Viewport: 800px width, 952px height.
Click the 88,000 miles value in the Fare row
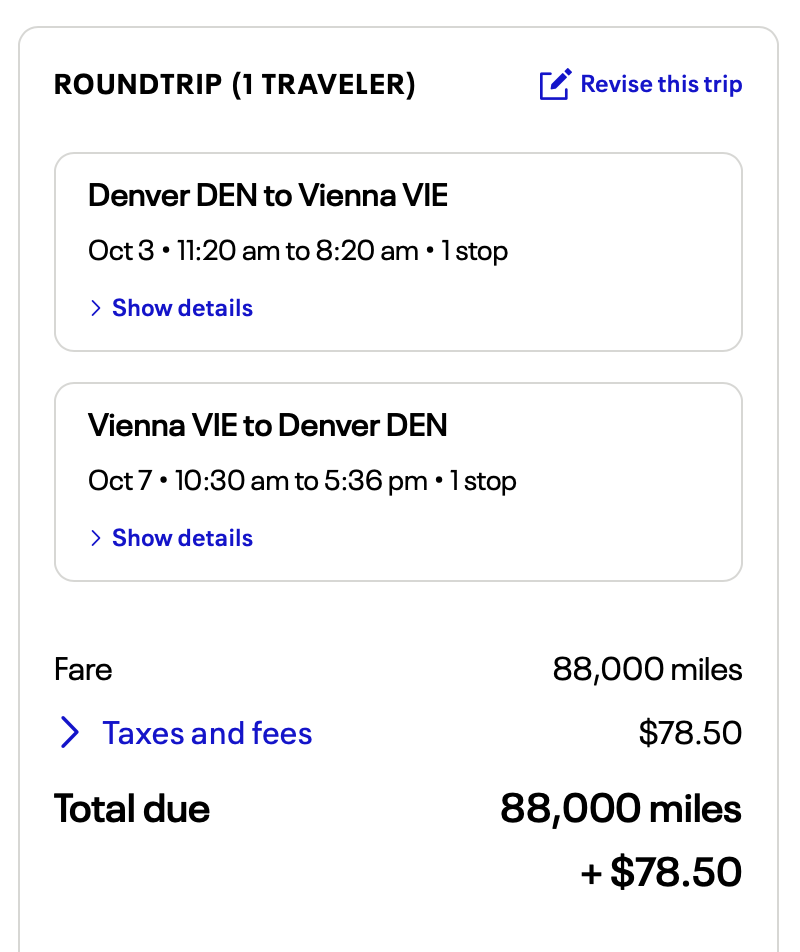click(647, 669)
